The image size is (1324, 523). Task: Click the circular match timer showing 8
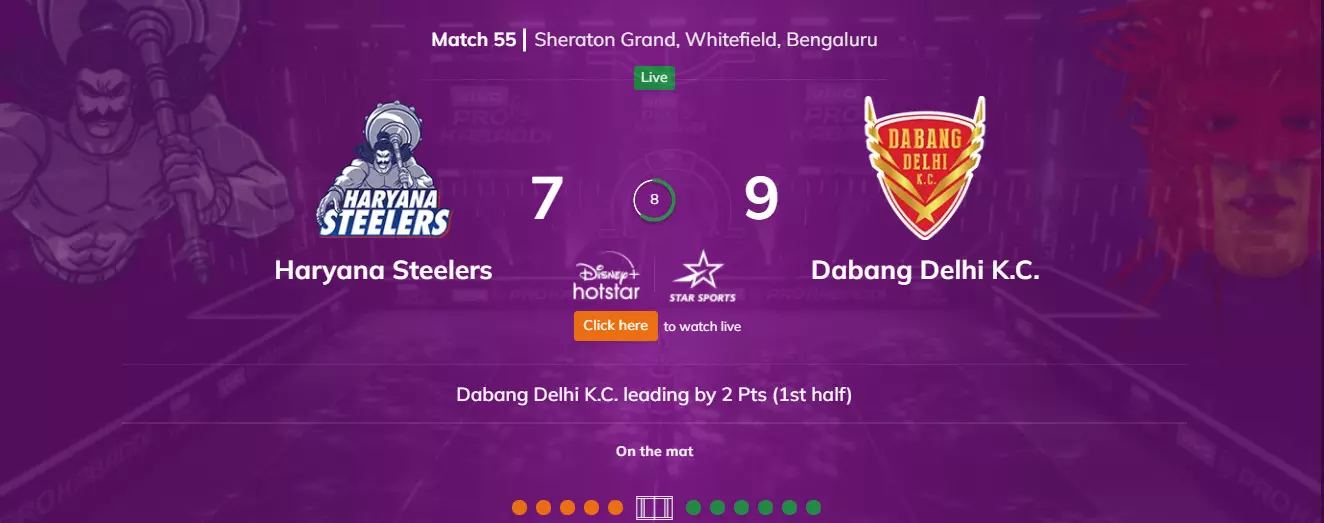click(x=655, y=200)
